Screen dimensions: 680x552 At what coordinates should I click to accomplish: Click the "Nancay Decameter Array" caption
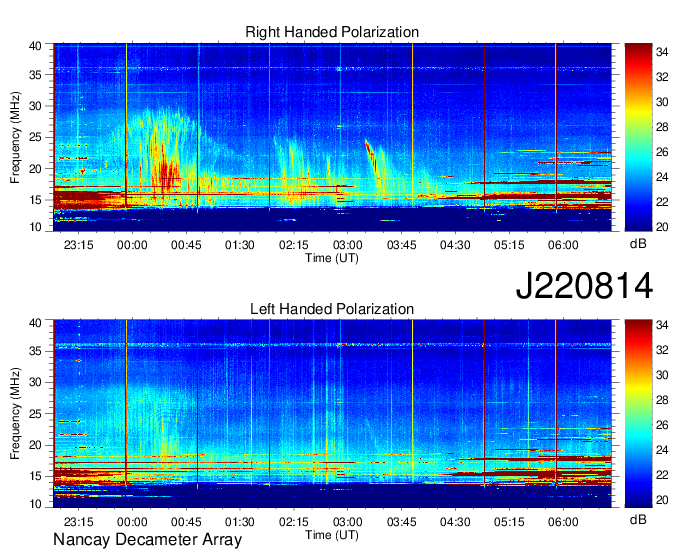(147, 540)
